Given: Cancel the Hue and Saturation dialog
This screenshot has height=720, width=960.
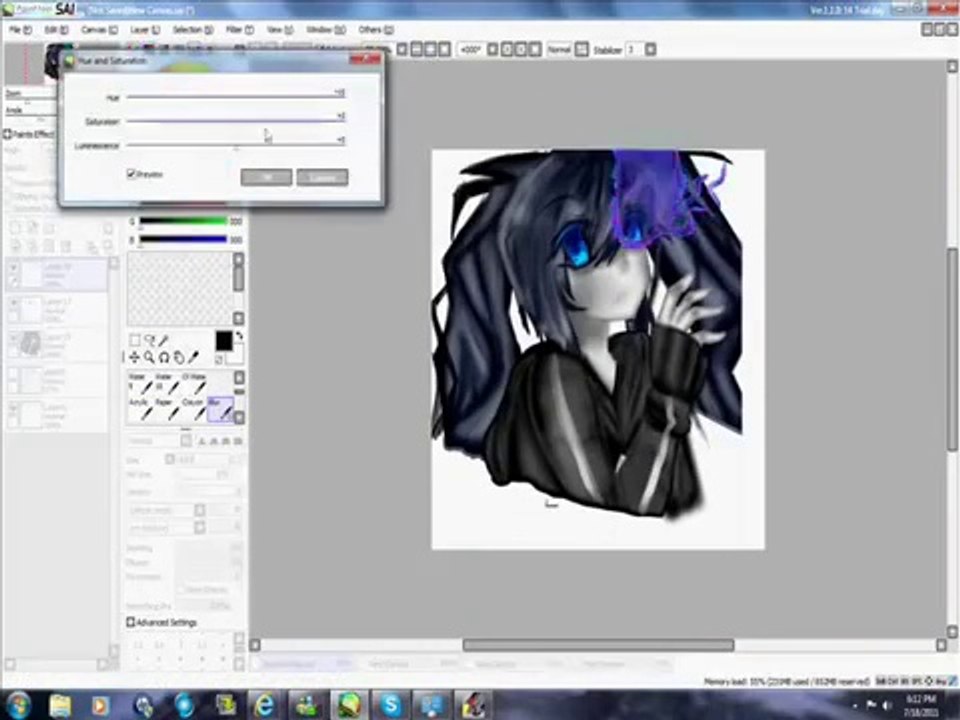Looking at the screenshot, I should click(x=322, y=177).
